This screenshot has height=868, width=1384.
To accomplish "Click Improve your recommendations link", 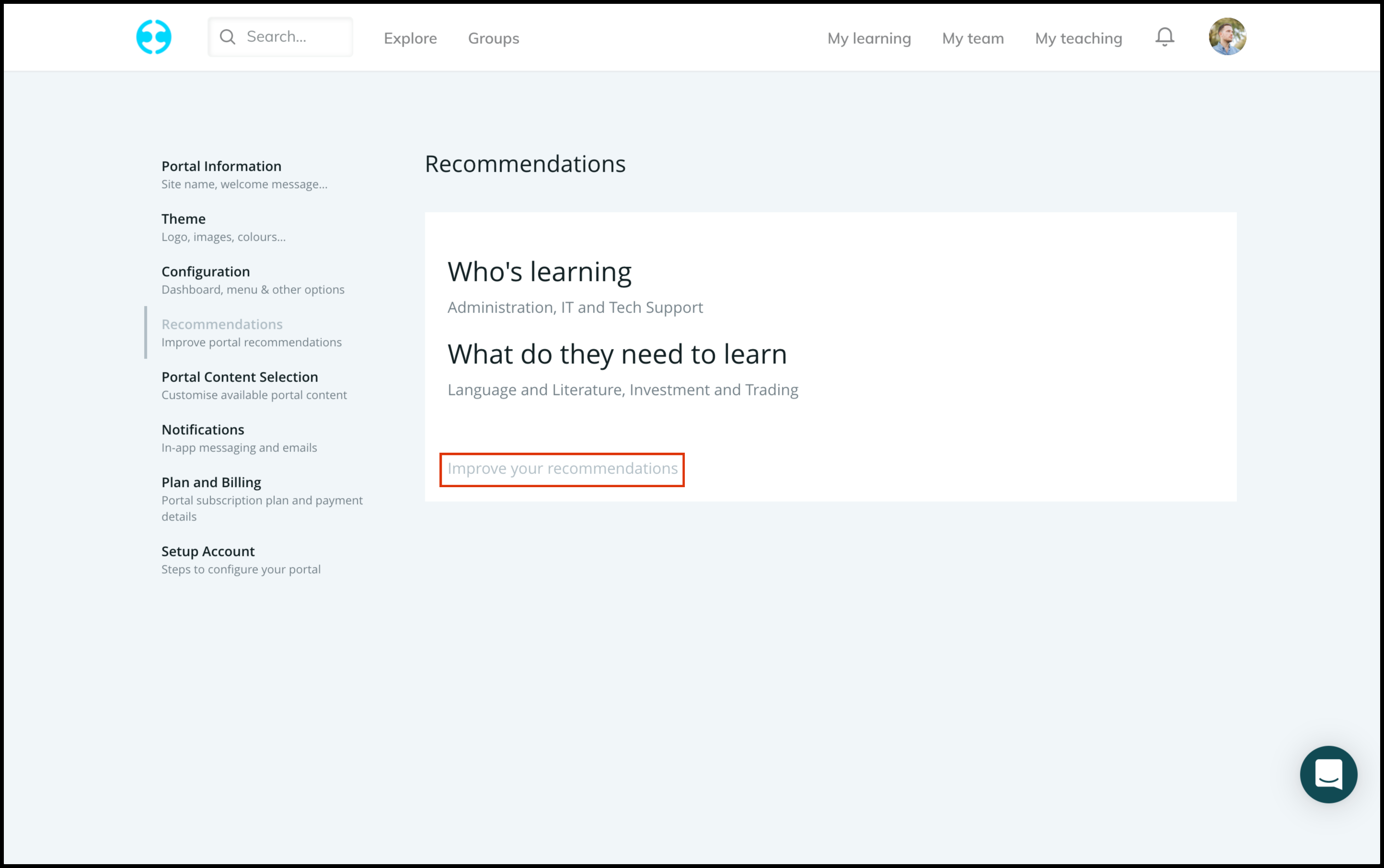I will point(562,469).
